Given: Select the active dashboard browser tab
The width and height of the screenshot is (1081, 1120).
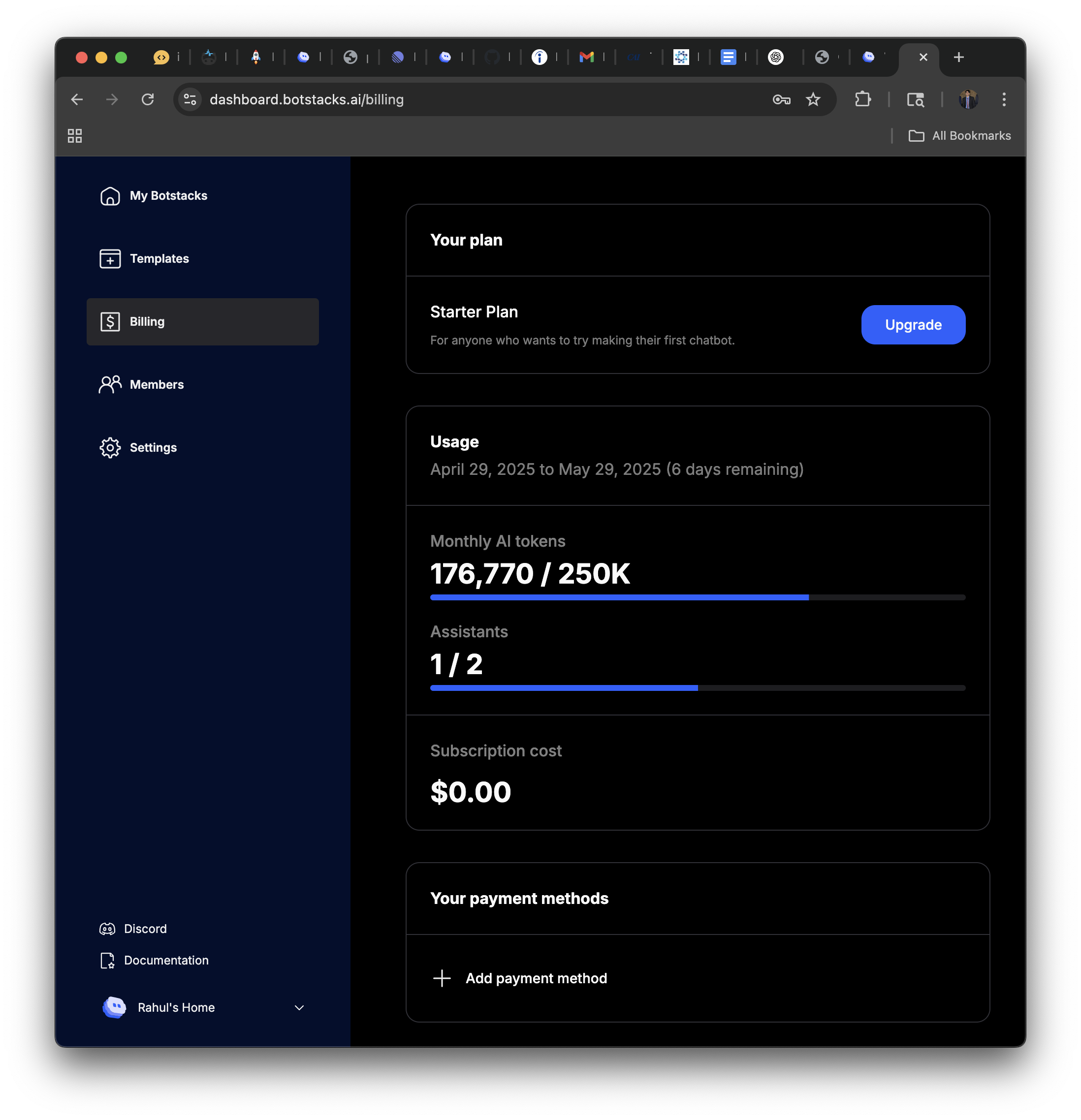Looking at the screenshot, I should tap(919, 57).
